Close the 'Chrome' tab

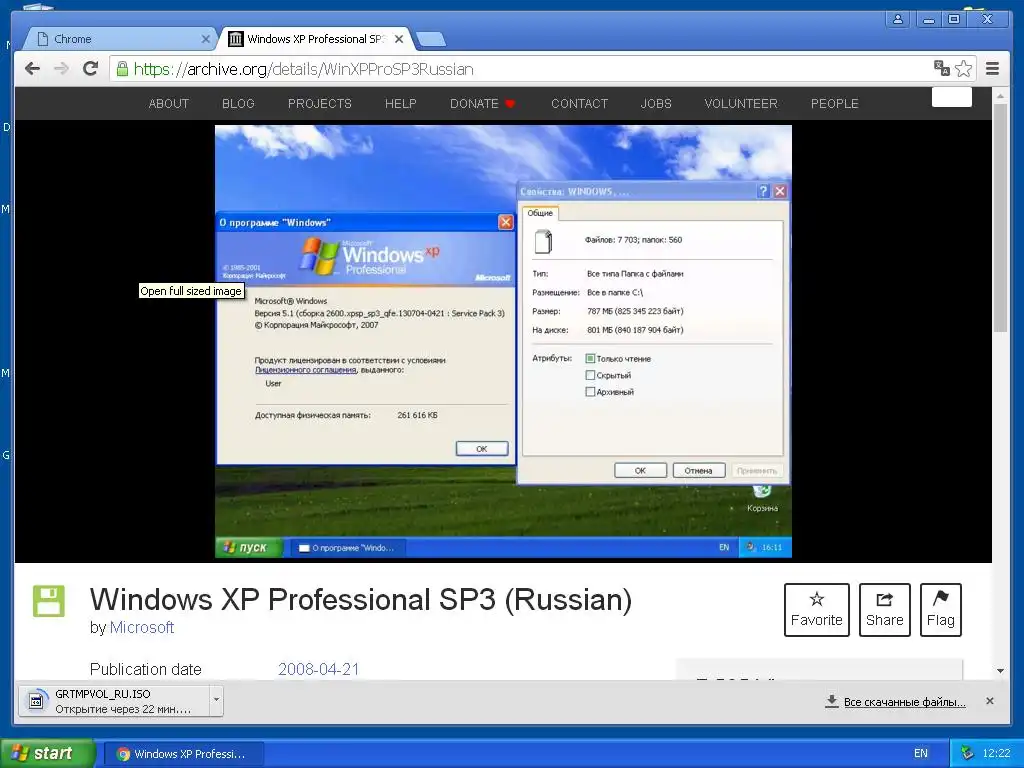(205, 39)
